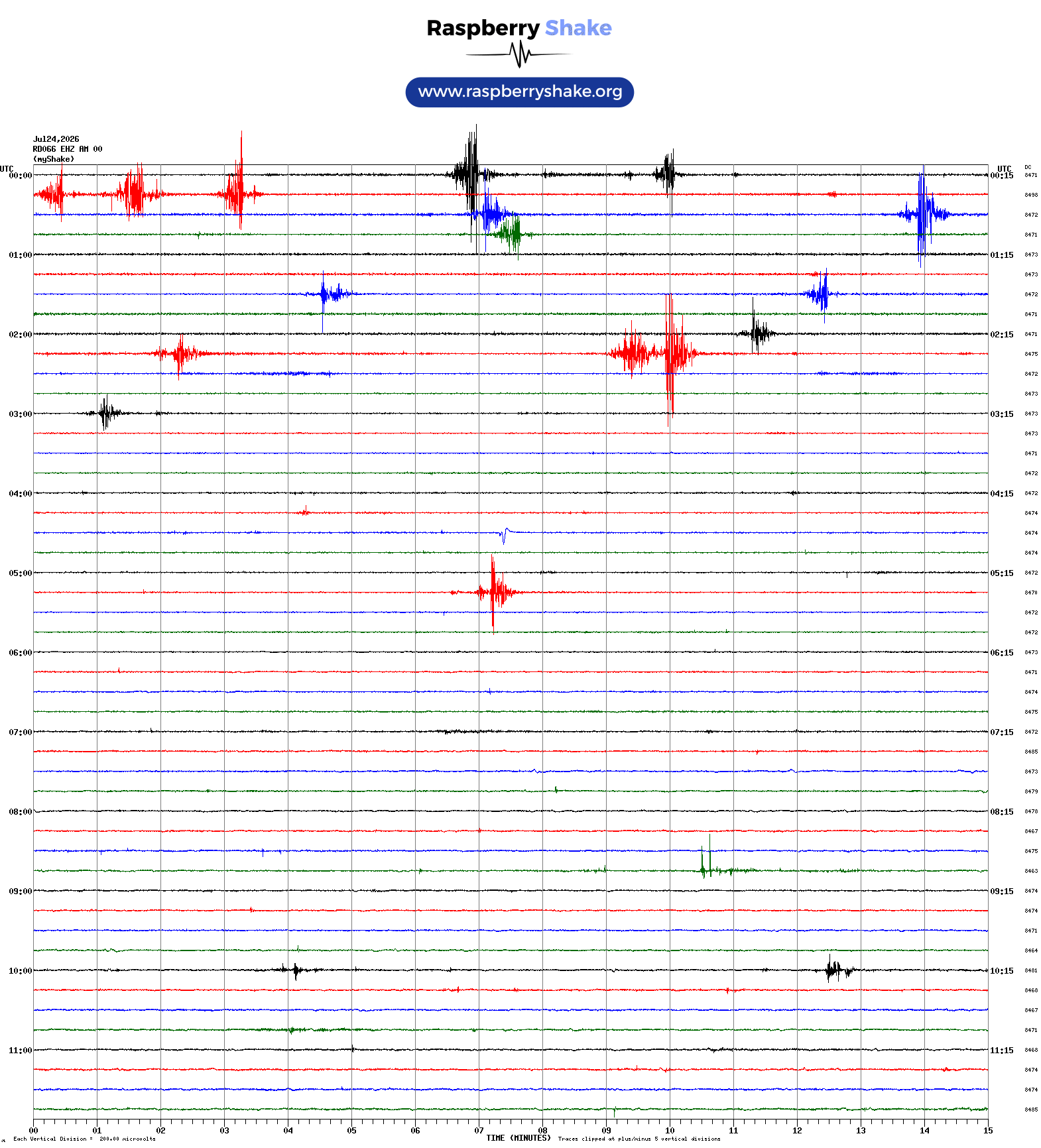
Task: Select the minute 03 tick label on the bottom axis
Action: pos(224,1131)
